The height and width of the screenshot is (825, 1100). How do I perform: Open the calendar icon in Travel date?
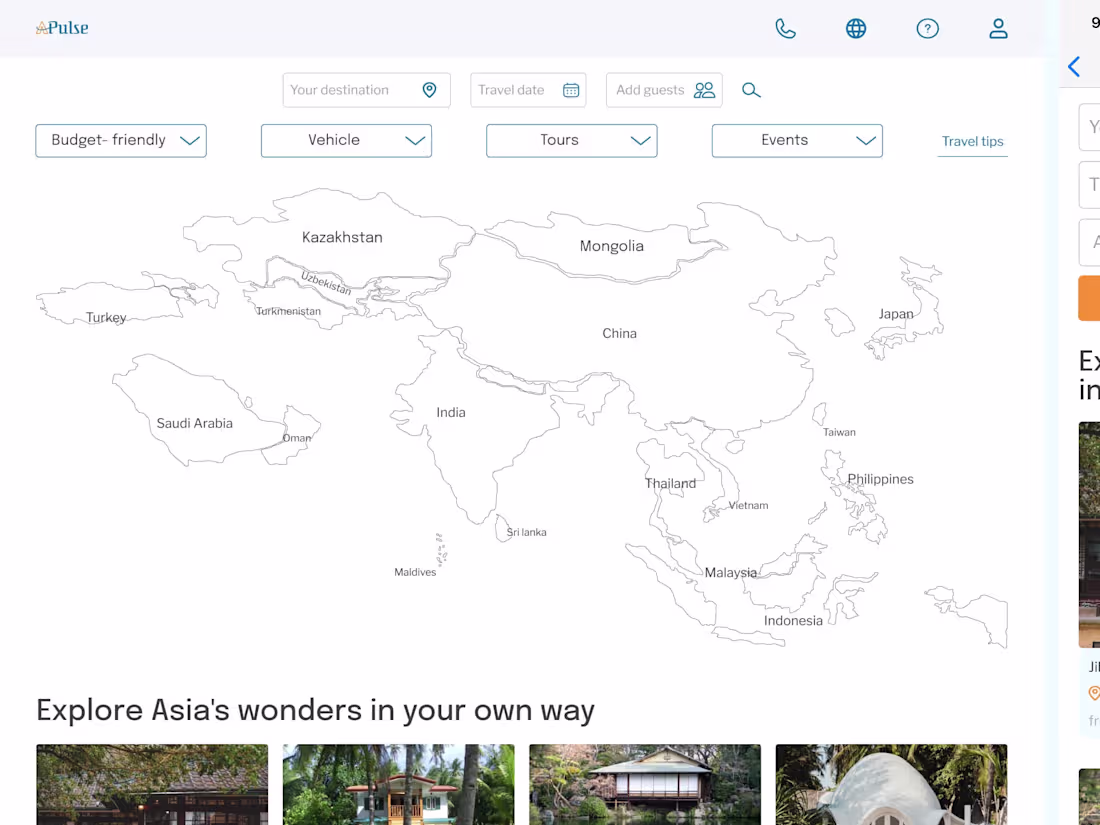pyautogui.click(x=571, y=90)
